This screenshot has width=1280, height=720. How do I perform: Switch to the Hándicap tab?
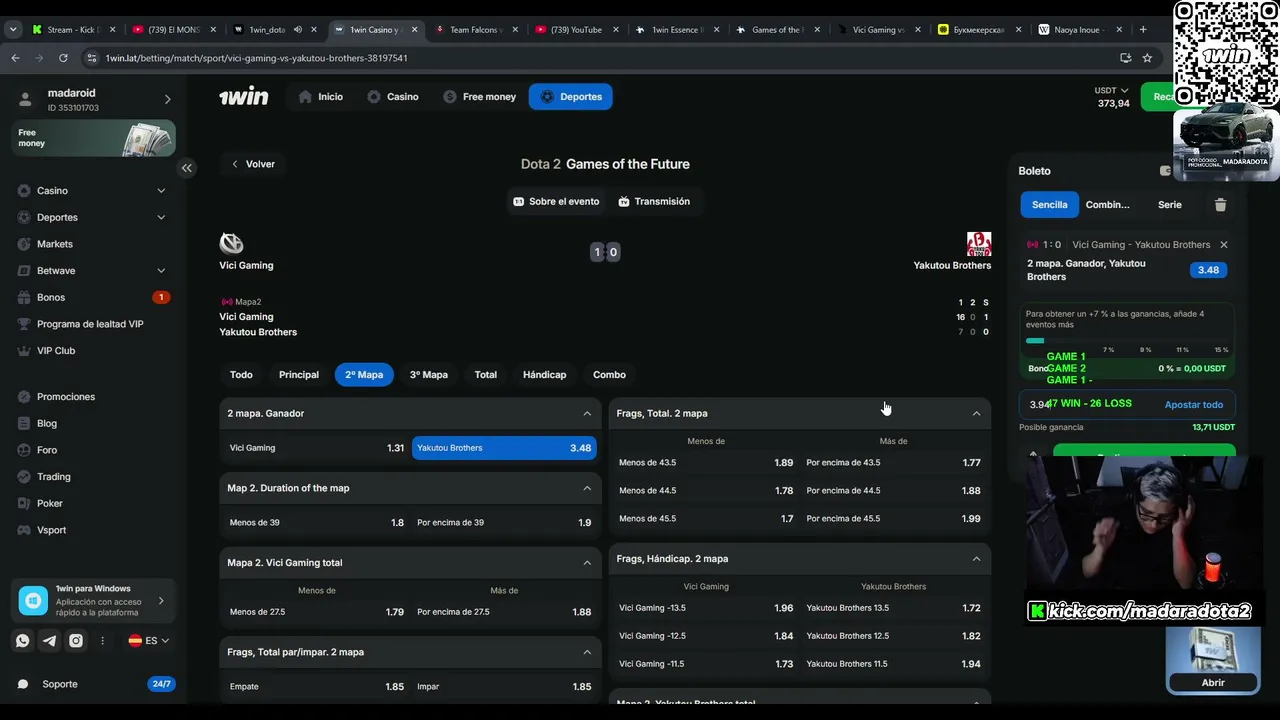coord(544,375)
